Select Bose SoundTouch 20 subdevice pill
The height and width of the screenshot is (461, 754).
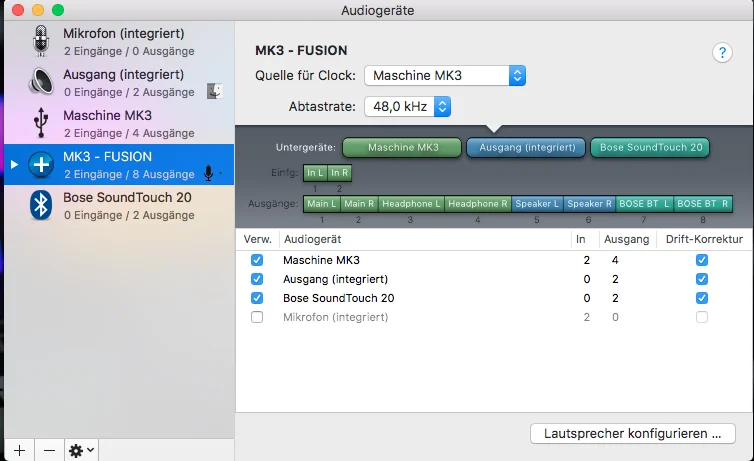click(650, 148)
